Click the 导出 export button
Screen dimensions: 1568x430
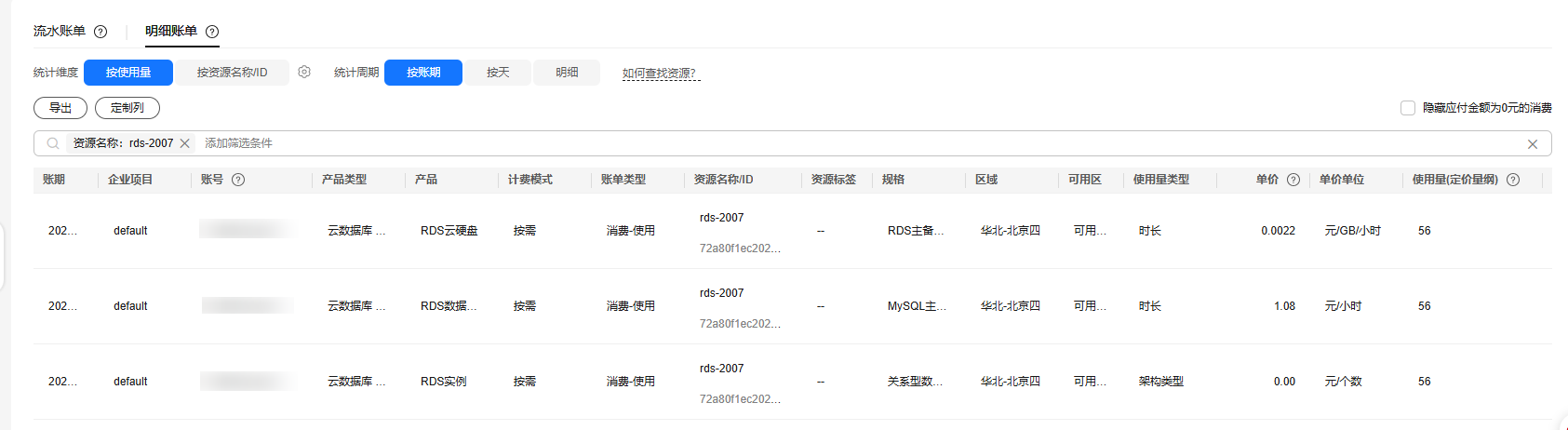[60, 108]
